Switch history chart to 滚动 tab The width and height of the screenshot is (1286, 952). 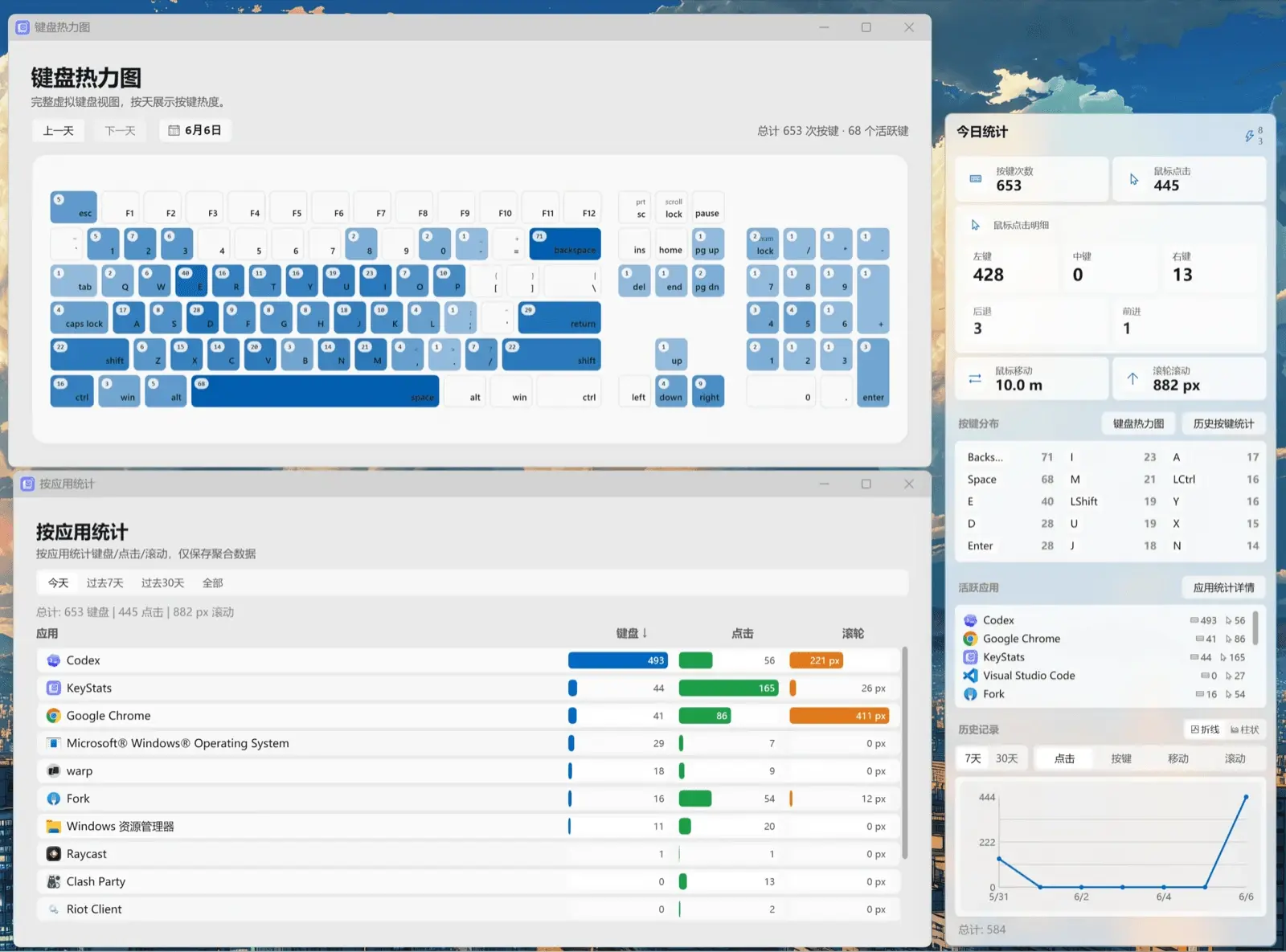tap(1235, 758)
